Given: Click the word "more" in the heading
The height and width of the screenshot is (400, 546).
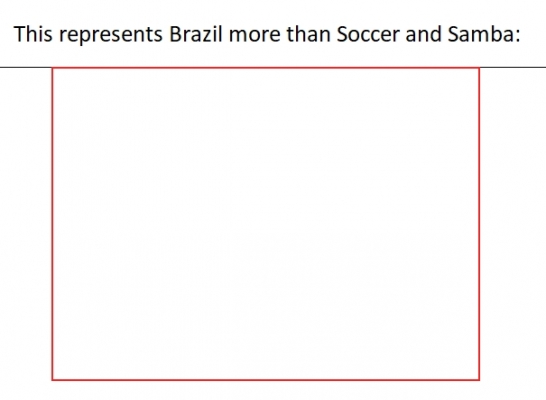Looking at the screenshot, I should point(255,37).
